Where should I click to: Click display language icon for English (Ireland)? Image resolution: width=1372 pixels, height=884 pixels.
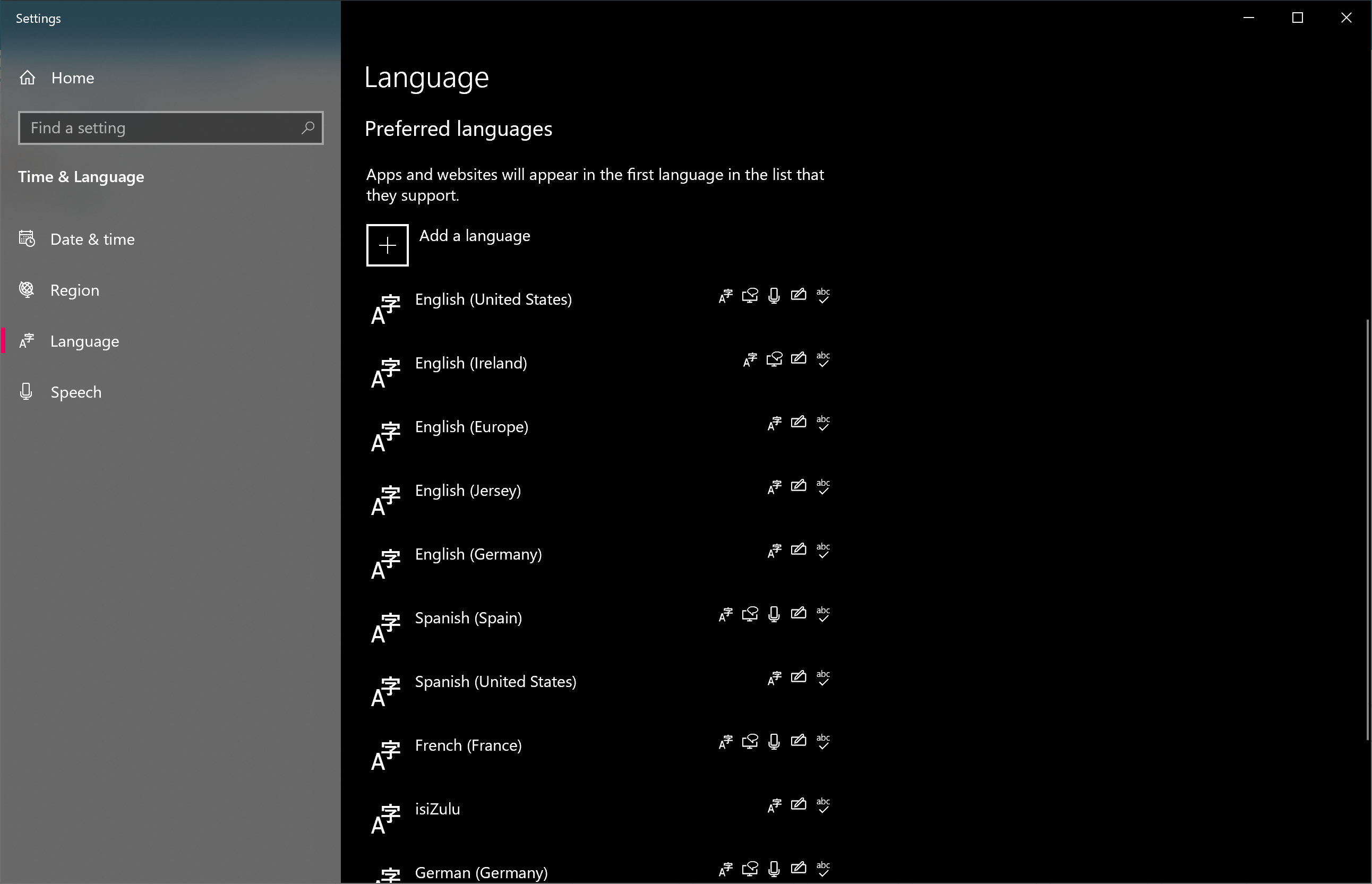pos(750,360)
